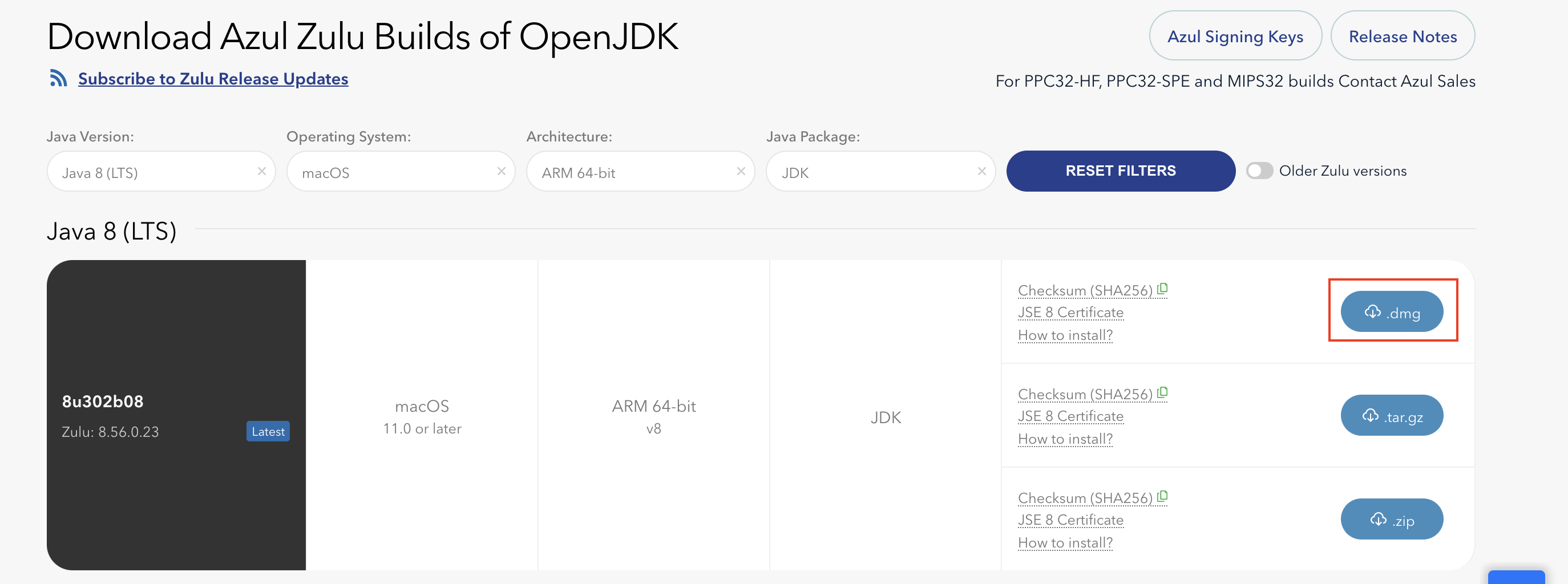Open JSE 8 Certificate link for .tar.gz

click(x=1070, y=416)
